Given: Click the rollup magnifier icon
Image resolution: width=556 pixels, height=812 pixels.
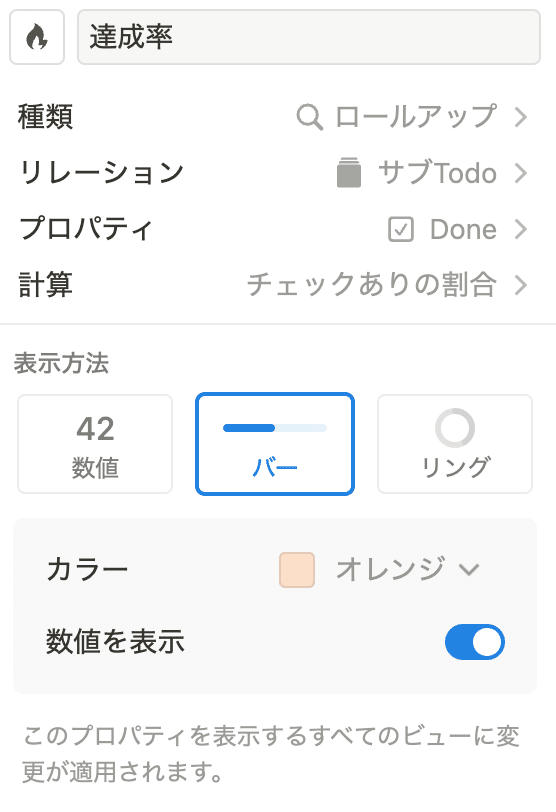Looking at the screenshot, I should (x=310, y=117).
